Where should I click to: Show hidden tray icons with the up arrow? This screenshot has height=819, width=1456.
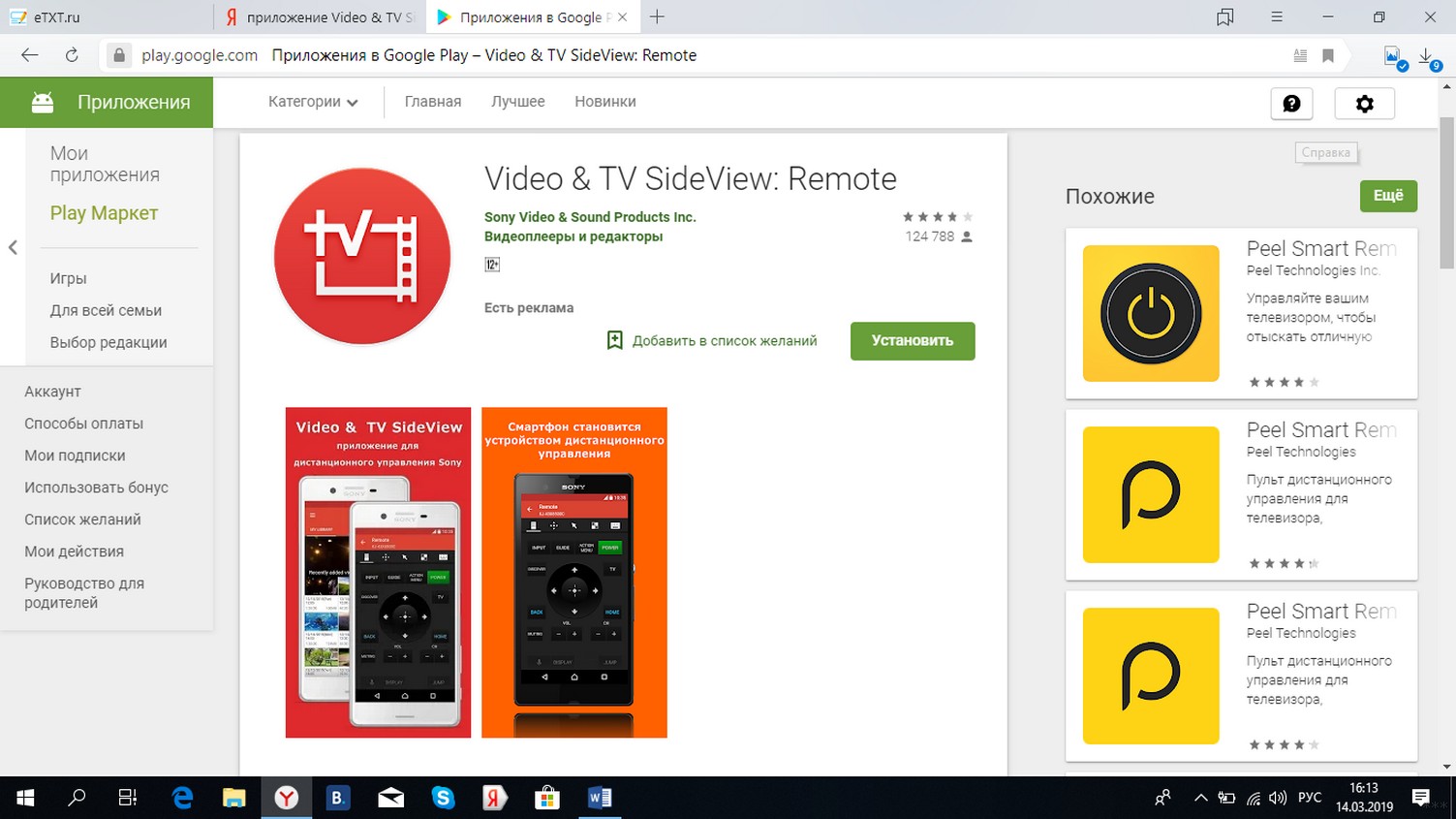pos(1201,798)
